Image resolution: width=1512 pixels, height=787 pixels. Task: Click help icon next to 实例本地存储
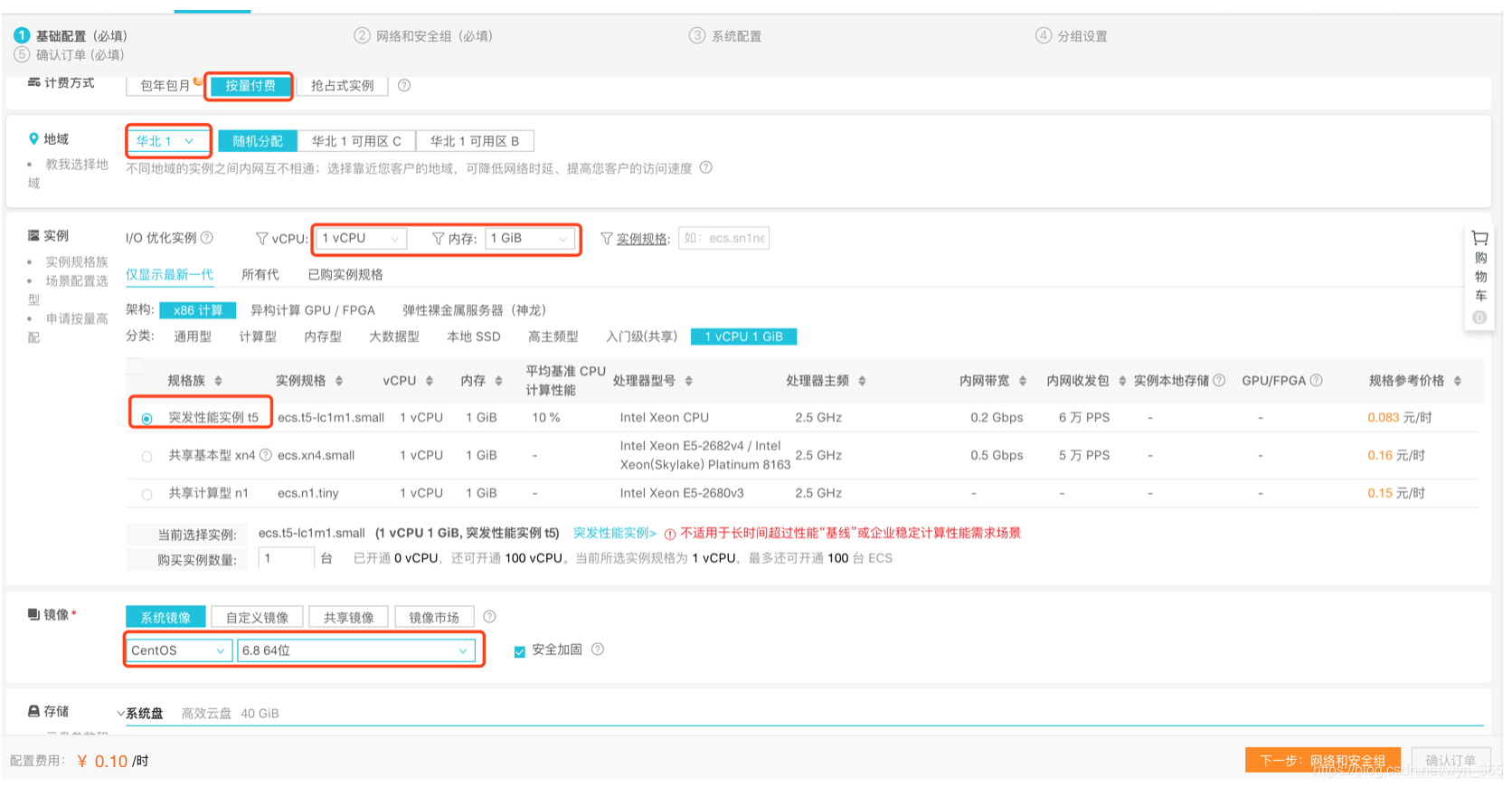coord(1219,381)
